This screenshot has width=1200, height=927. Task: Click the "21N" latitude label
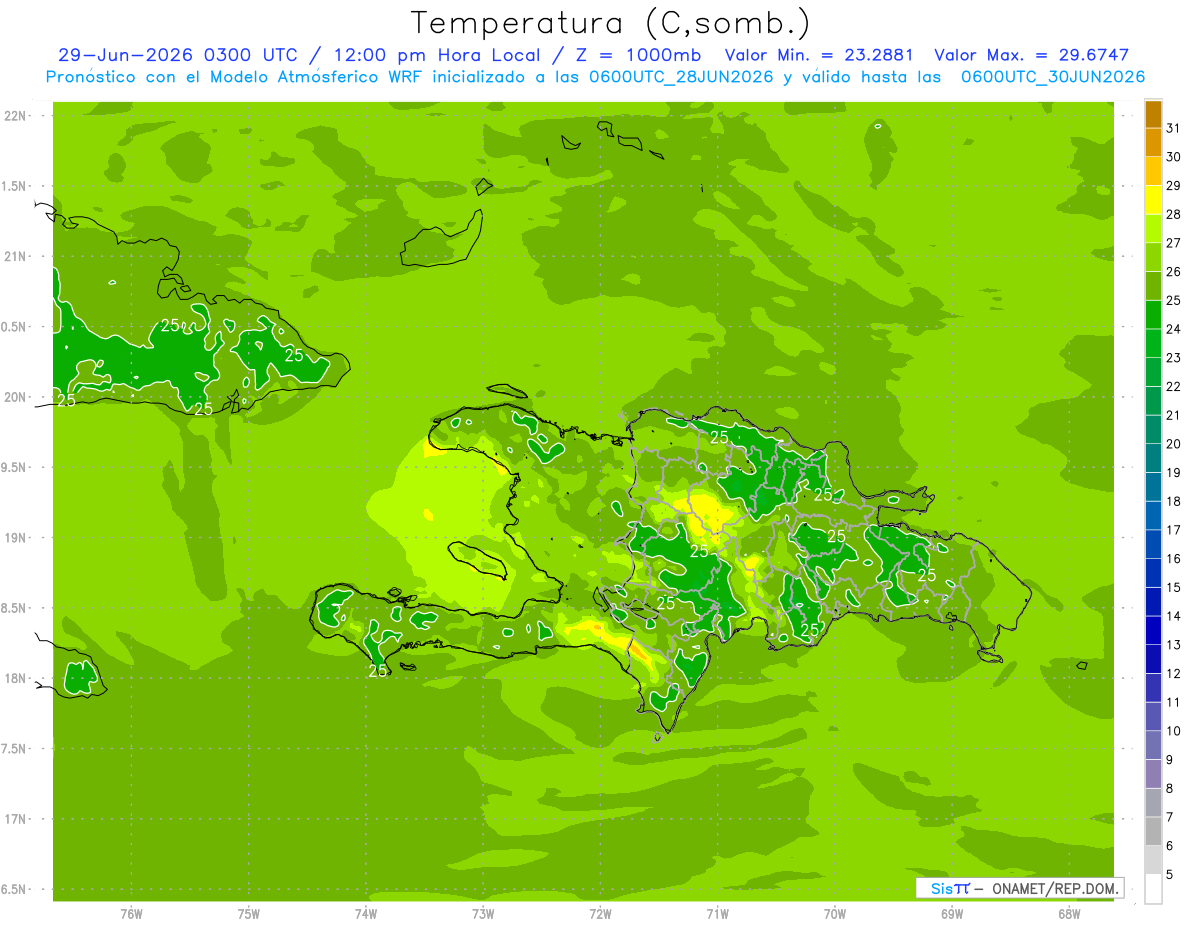click(16, 257)
